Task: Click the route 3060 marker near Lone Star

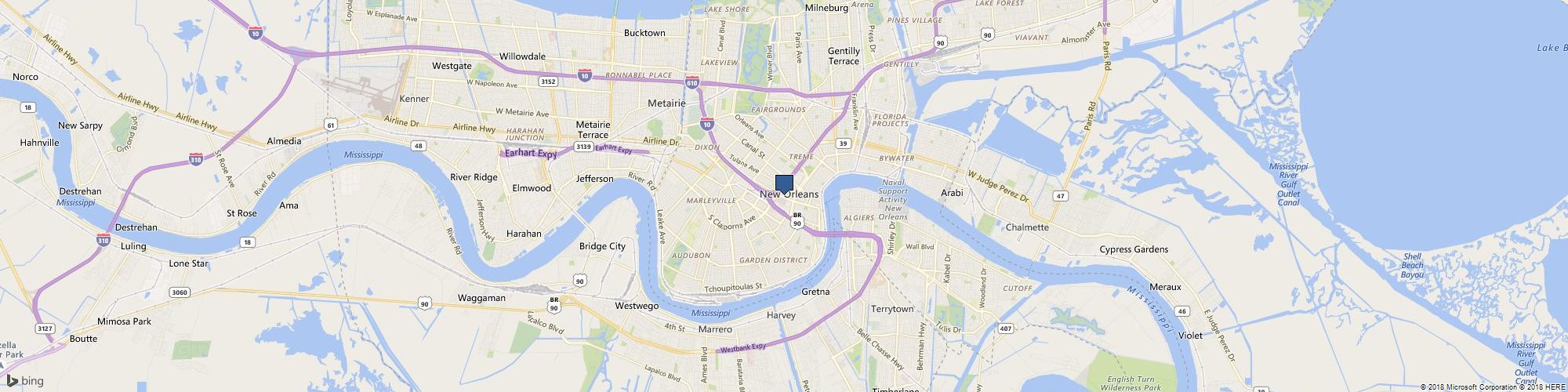Action: (178, 292)
